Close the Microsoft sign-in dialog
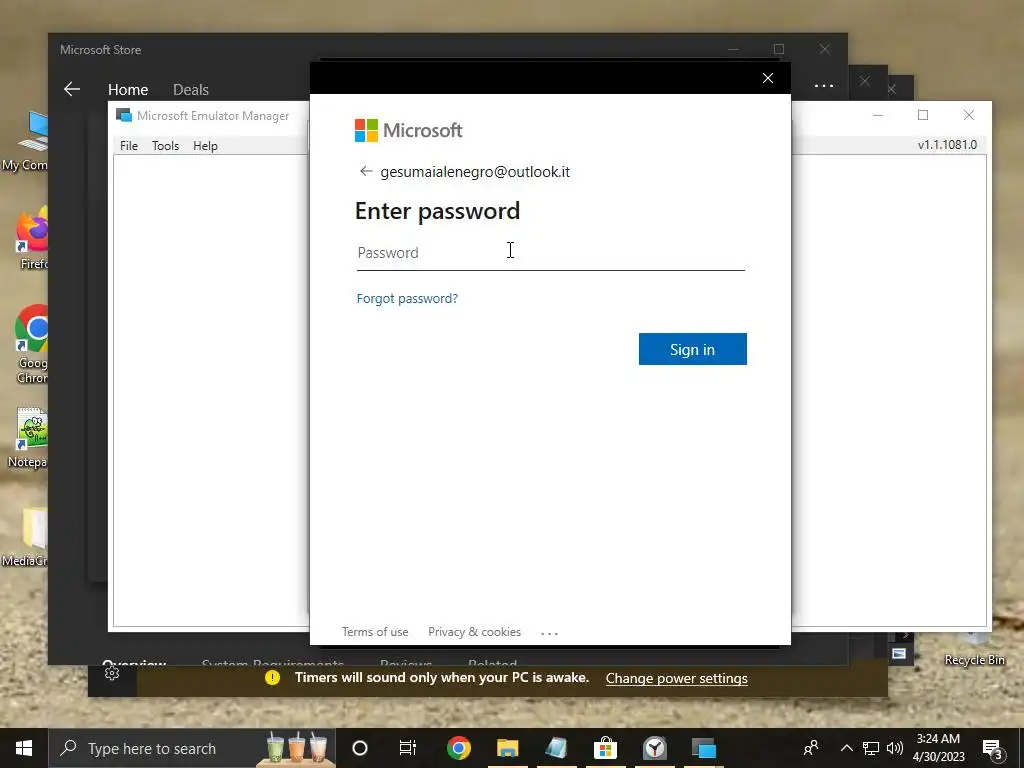The image size is (1024, 768). (768, 78)
